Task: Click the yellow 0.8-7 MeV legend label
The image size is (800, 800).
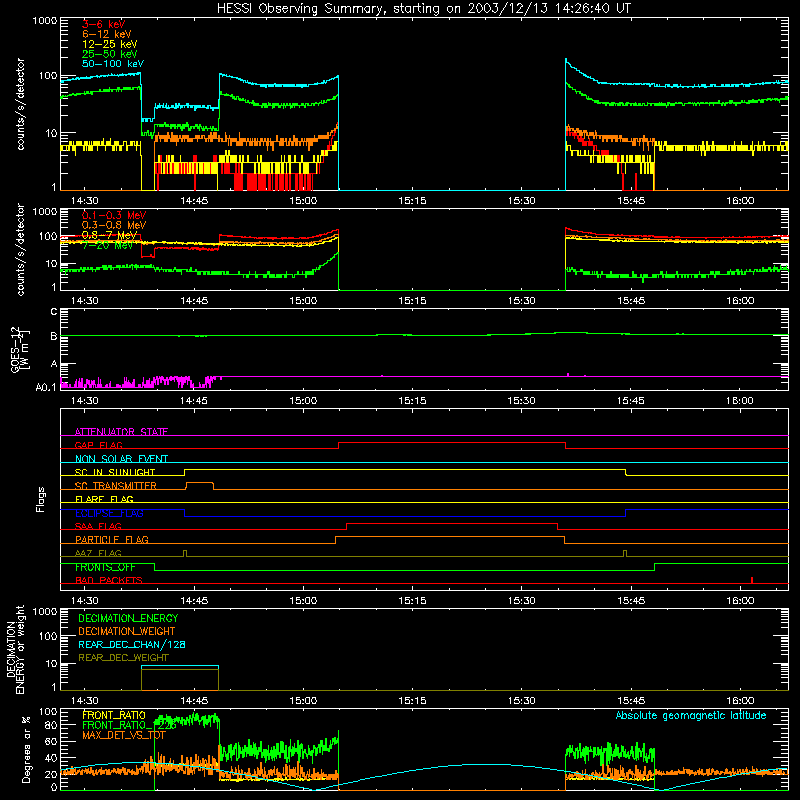Action: [109, 235]
